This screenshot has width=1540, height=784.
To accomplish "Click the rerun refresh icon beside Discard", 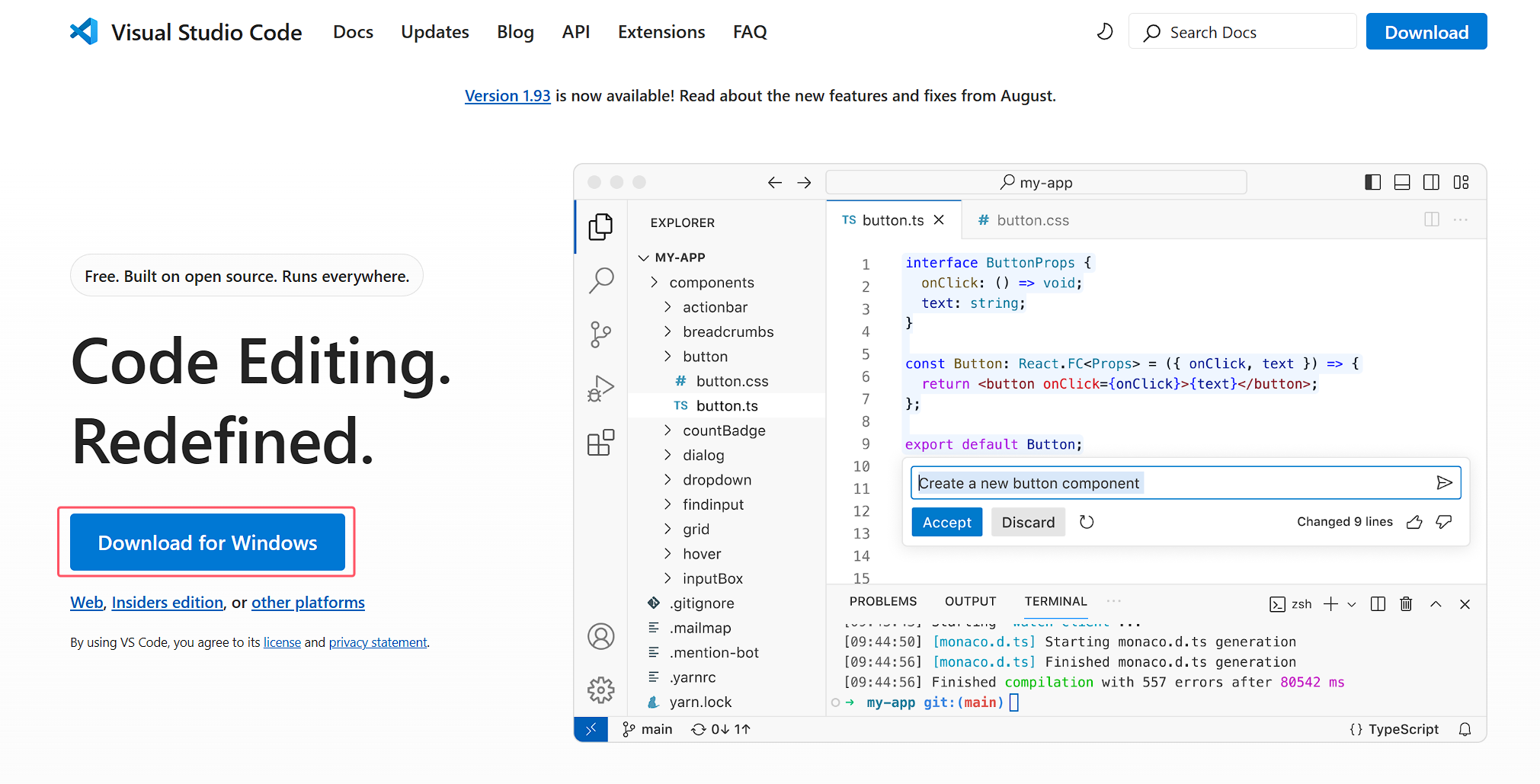I will (1087, 522).
